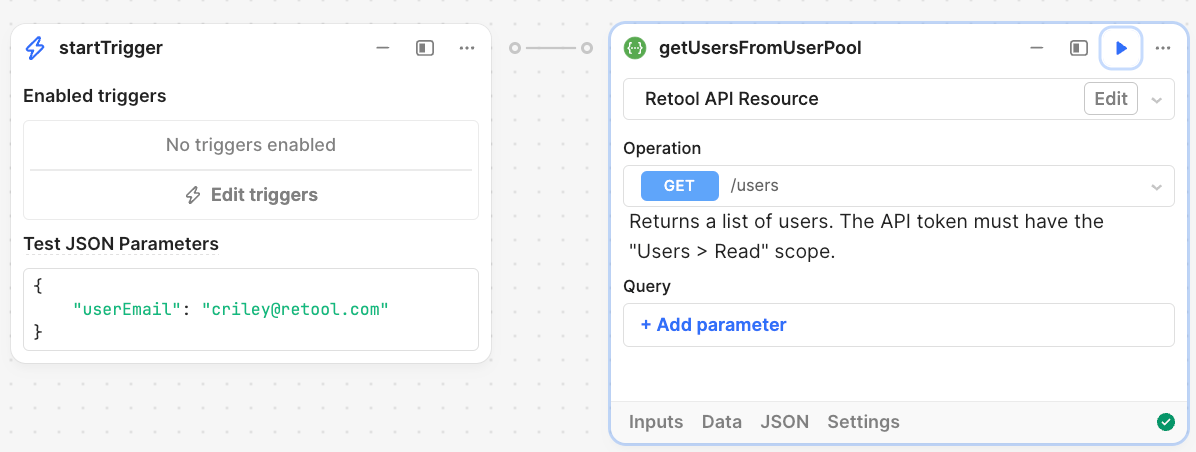Image resolution: width=1196 pixels, height=452 pixels.
Task: Edit the Retool API Resource
Action: tap(1111, 98)
